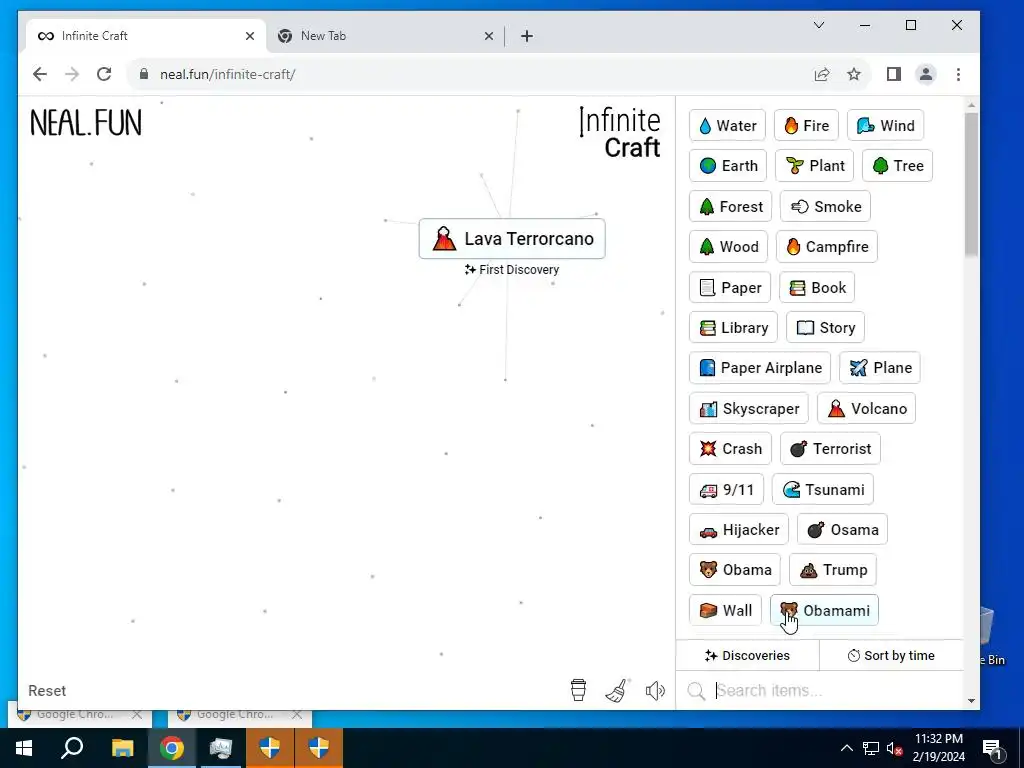Click the Story element
This screenshot has width=1024, height=768.
point(825,328)
